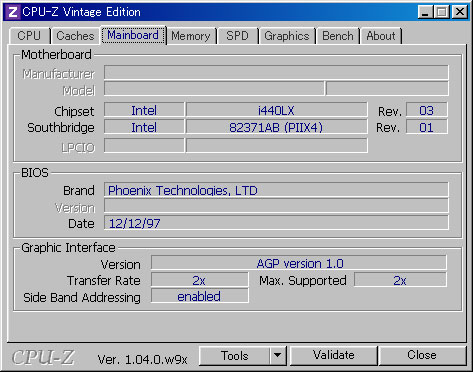Click the 82371AB (PIIX4) southbridge value
Screen dimensions: 473x372
[276, 127]
